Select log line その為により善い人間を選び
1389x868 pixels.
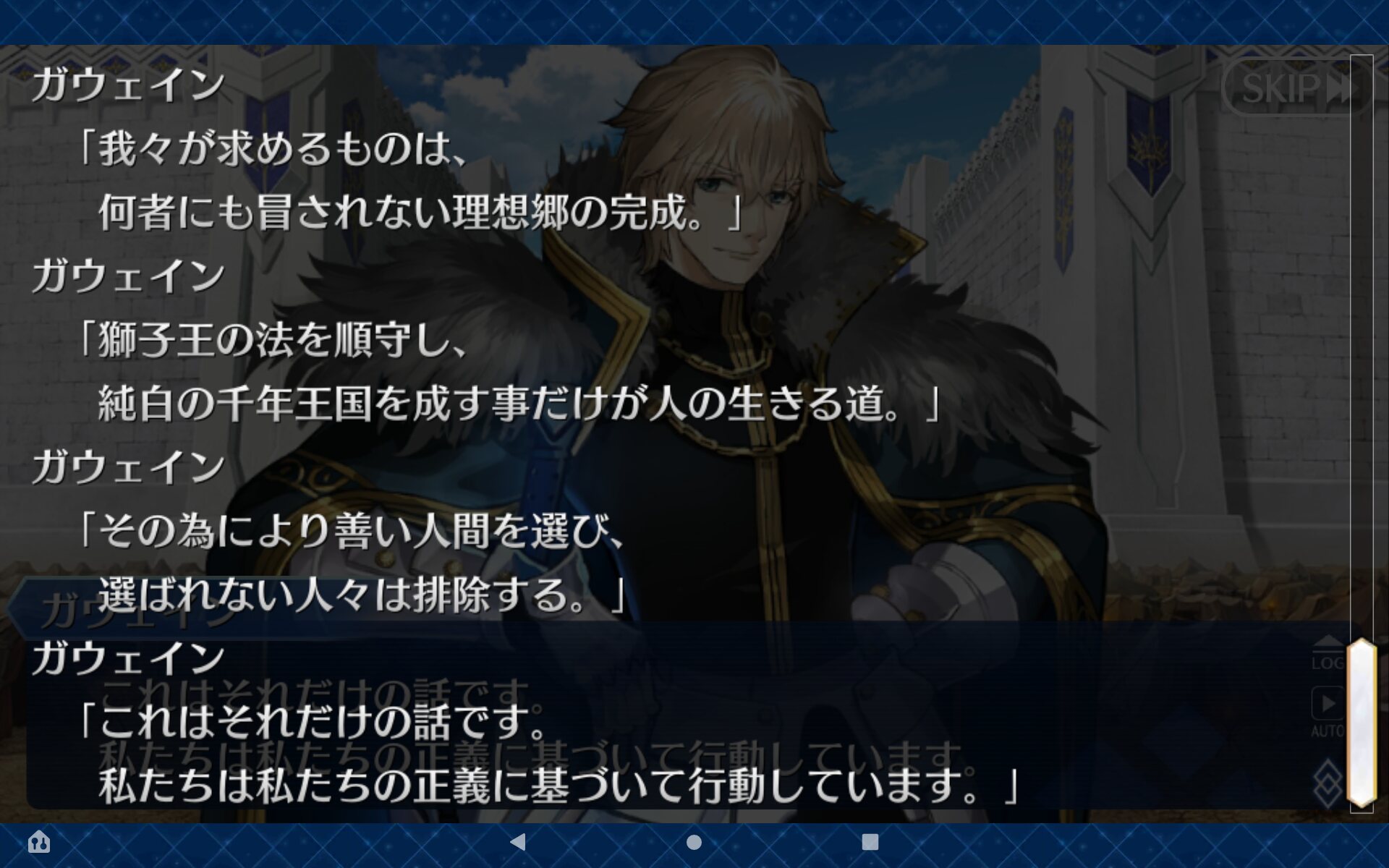click(x=349, y=530)
